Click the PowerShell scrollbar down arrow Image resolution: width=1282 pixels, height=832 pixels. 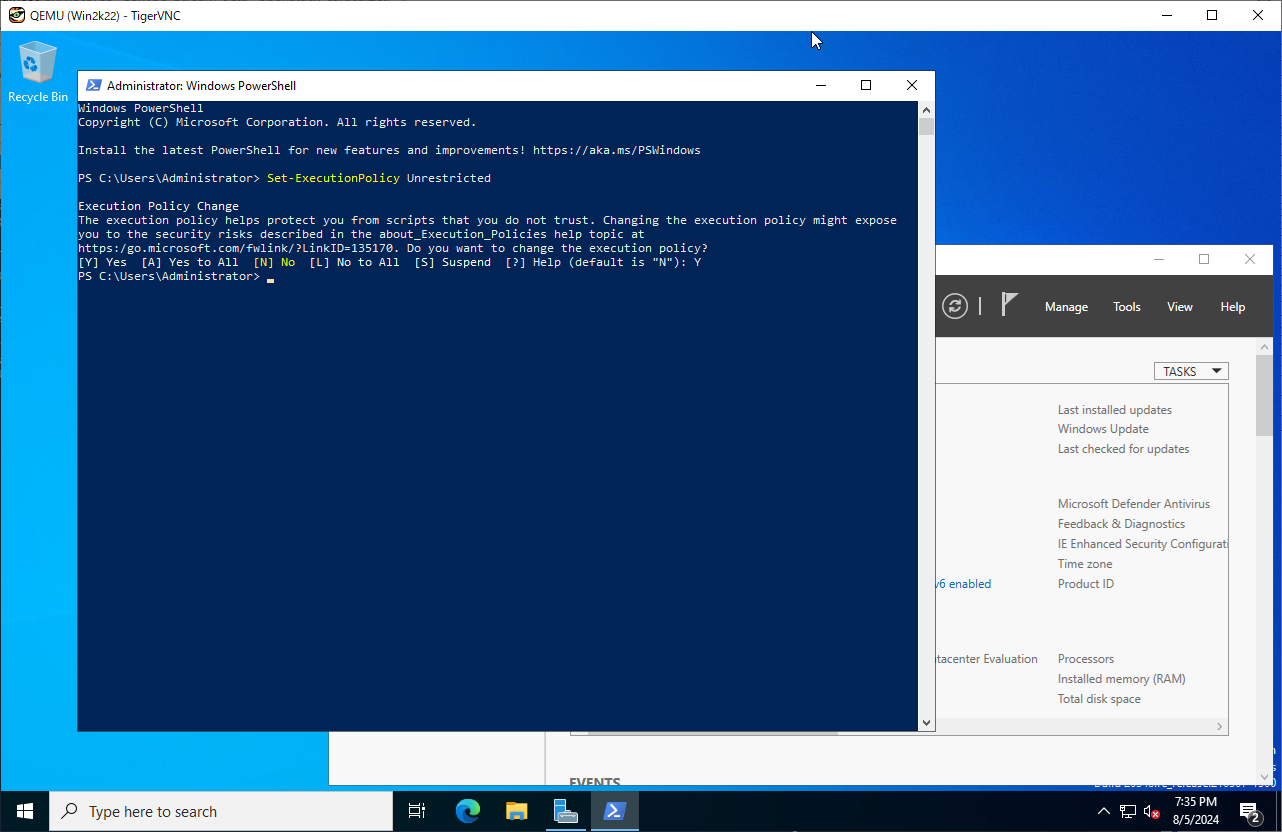[927, 722]
